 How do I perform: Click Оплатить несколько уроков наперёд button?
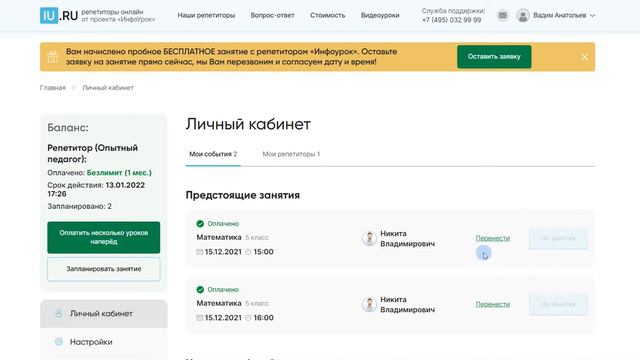[x=104, y=237]
